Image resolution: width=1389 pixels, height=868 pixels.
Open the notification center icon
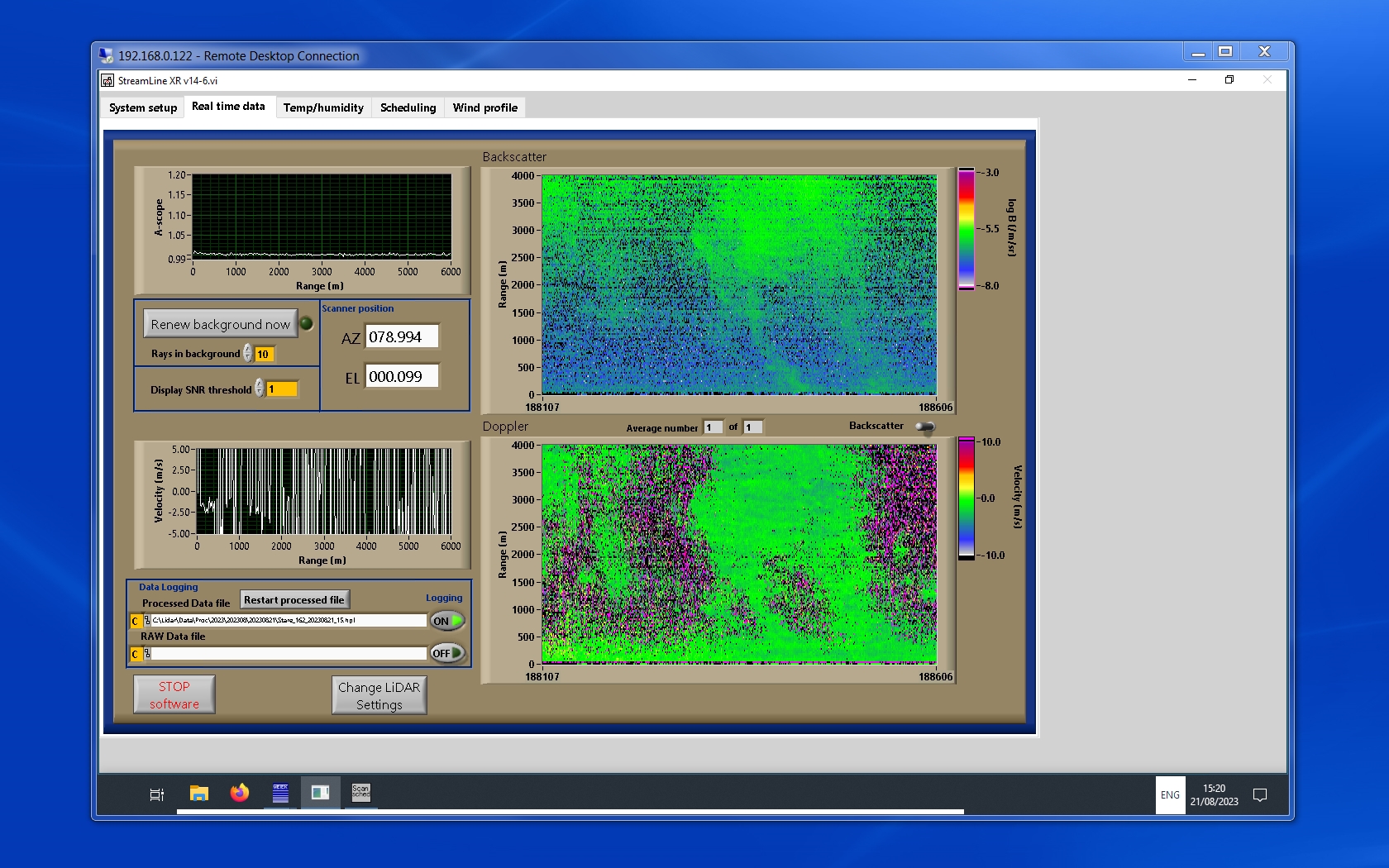click(1260, 795)
